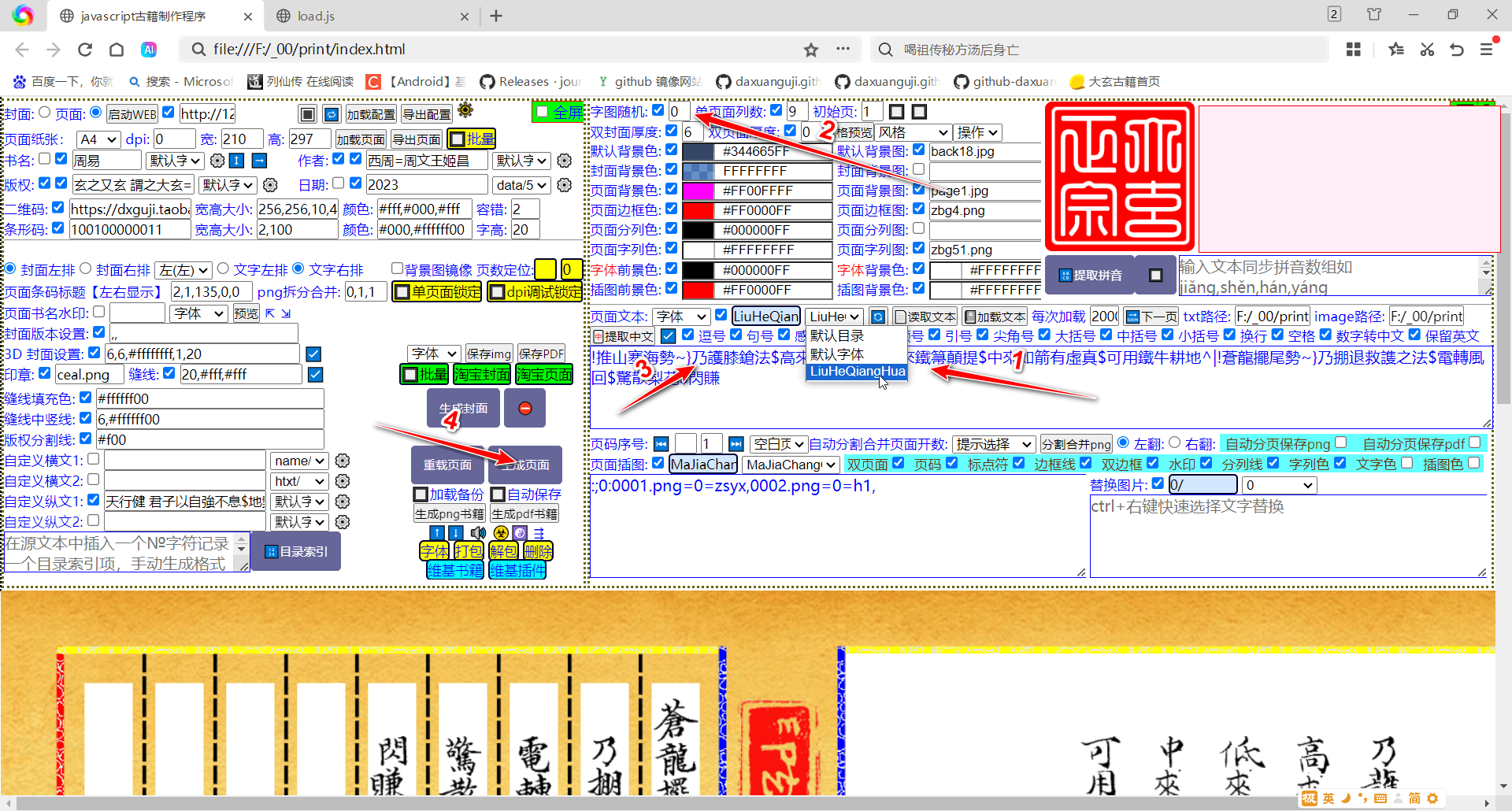Click the biohazard icon above 解包

(x=501, y=532)
